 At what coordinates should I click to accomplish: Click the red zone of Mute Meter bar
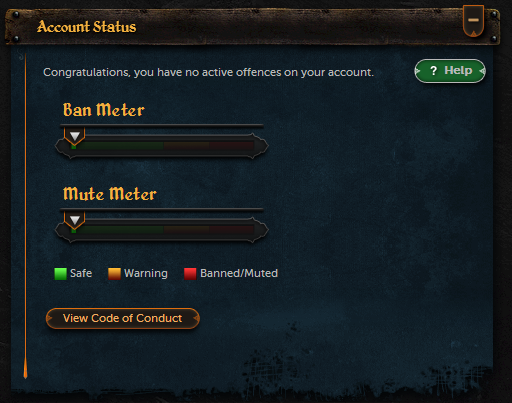coord(232,230)
